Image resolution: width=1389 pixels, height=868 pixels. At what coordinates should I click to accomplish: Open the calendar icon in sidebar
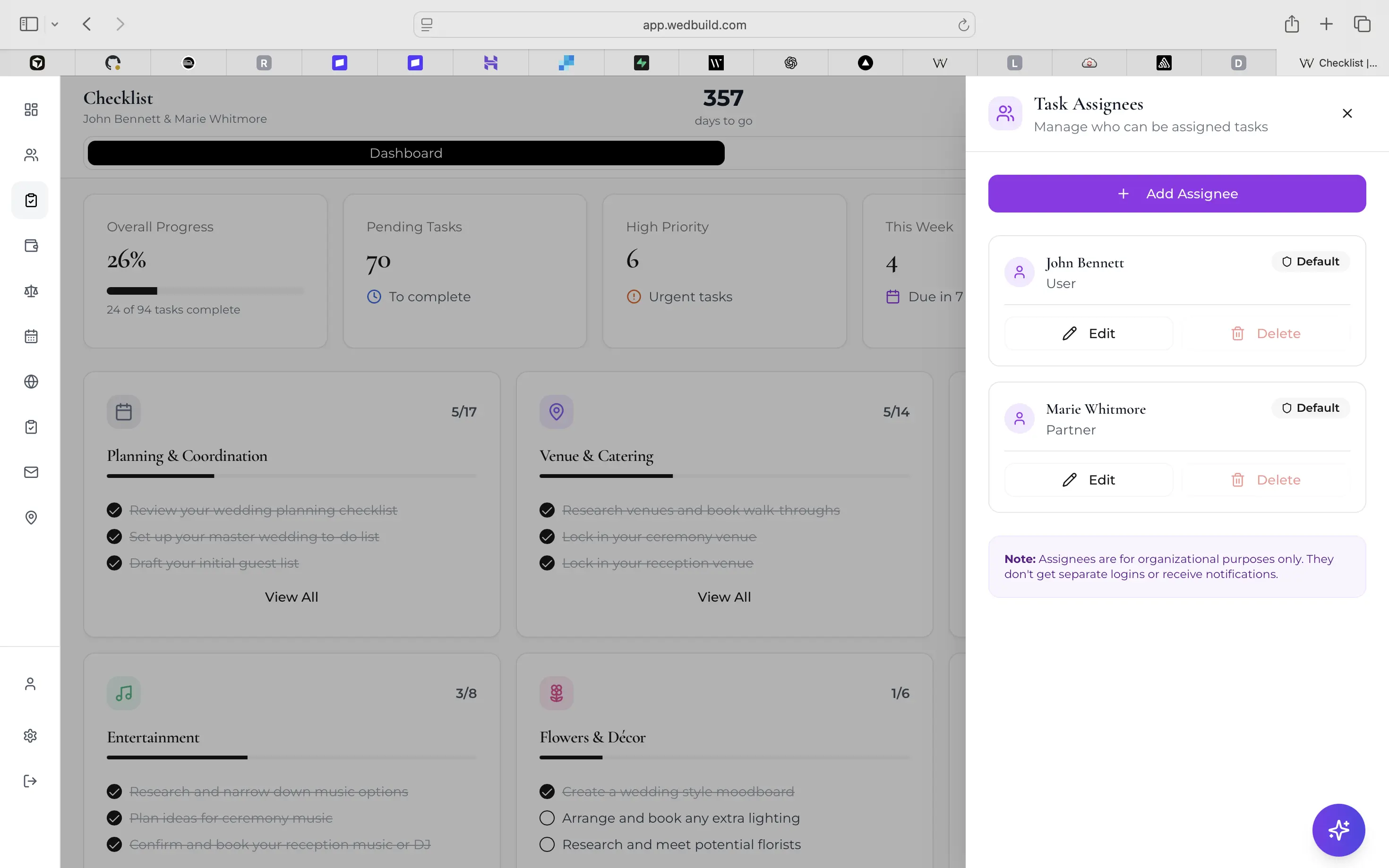pyautogui.click(x=31, y=336)
